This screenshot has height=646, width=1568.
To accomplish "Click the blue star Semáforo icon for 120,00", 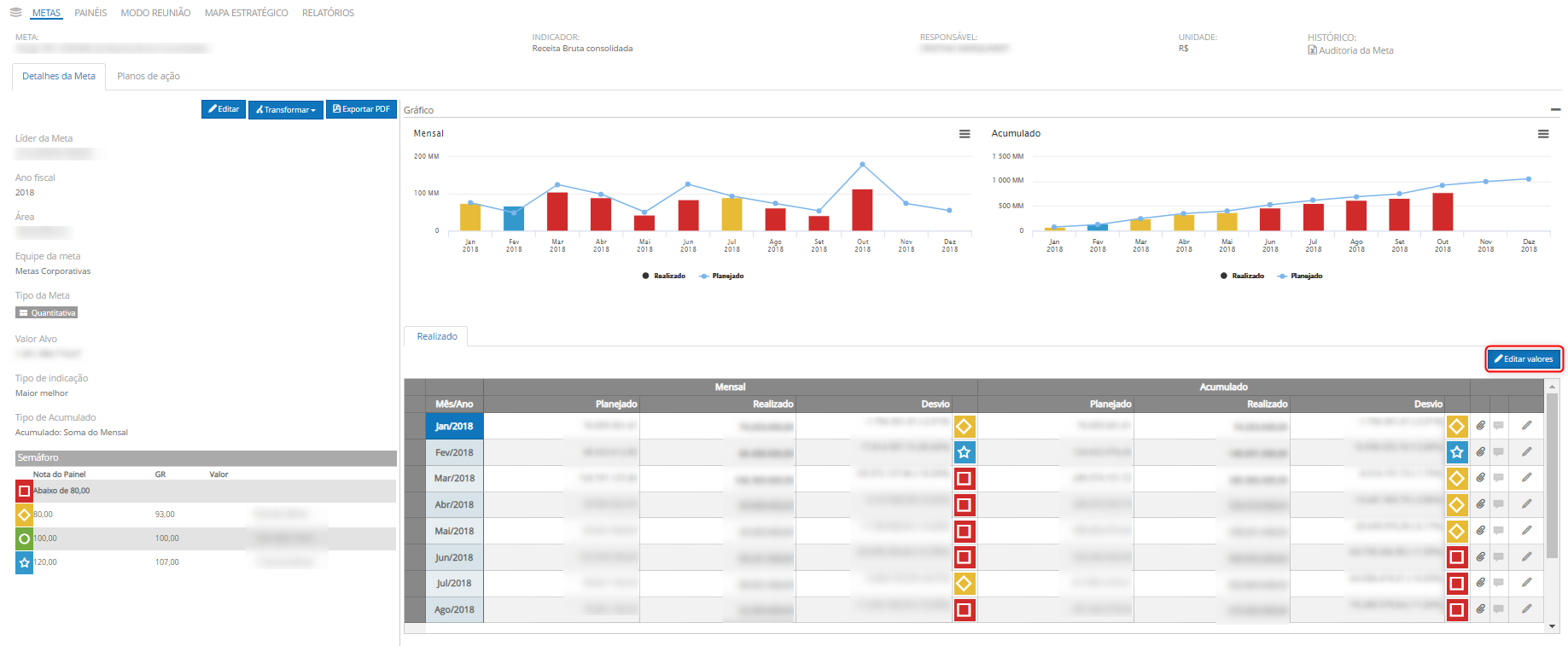I will pyautogui.click(x=24, y=562).
